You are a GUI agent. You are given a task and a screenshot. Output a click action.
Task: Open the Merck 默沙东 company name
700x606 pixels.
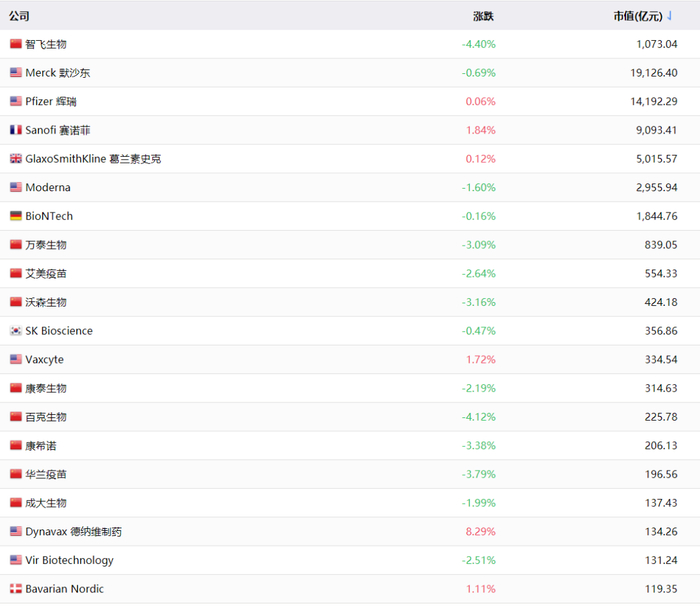click(58, 73)
